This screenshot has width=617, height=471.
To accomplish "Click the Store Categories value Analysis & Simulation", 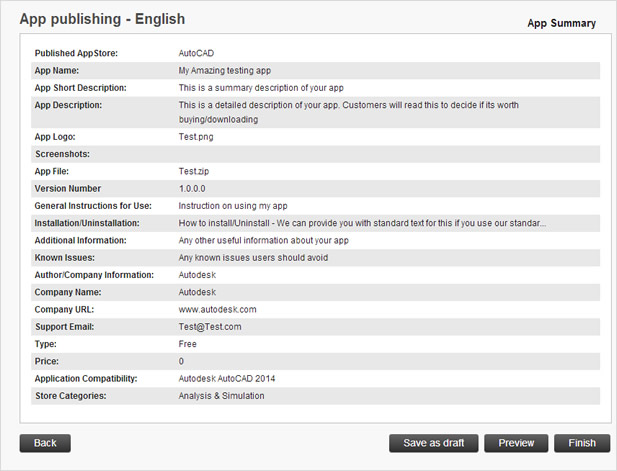I will pos(222,396).
